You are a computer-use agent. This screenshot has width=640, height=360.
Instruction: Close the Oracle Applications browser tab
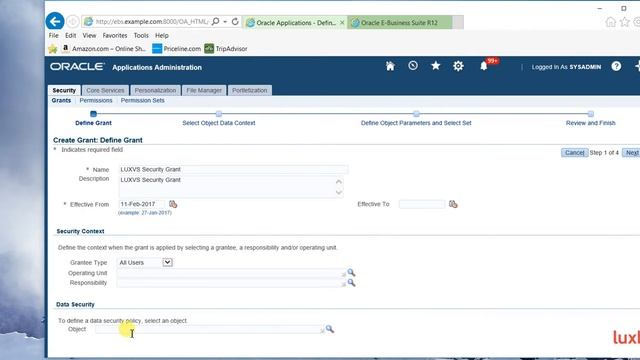[342, 23]
